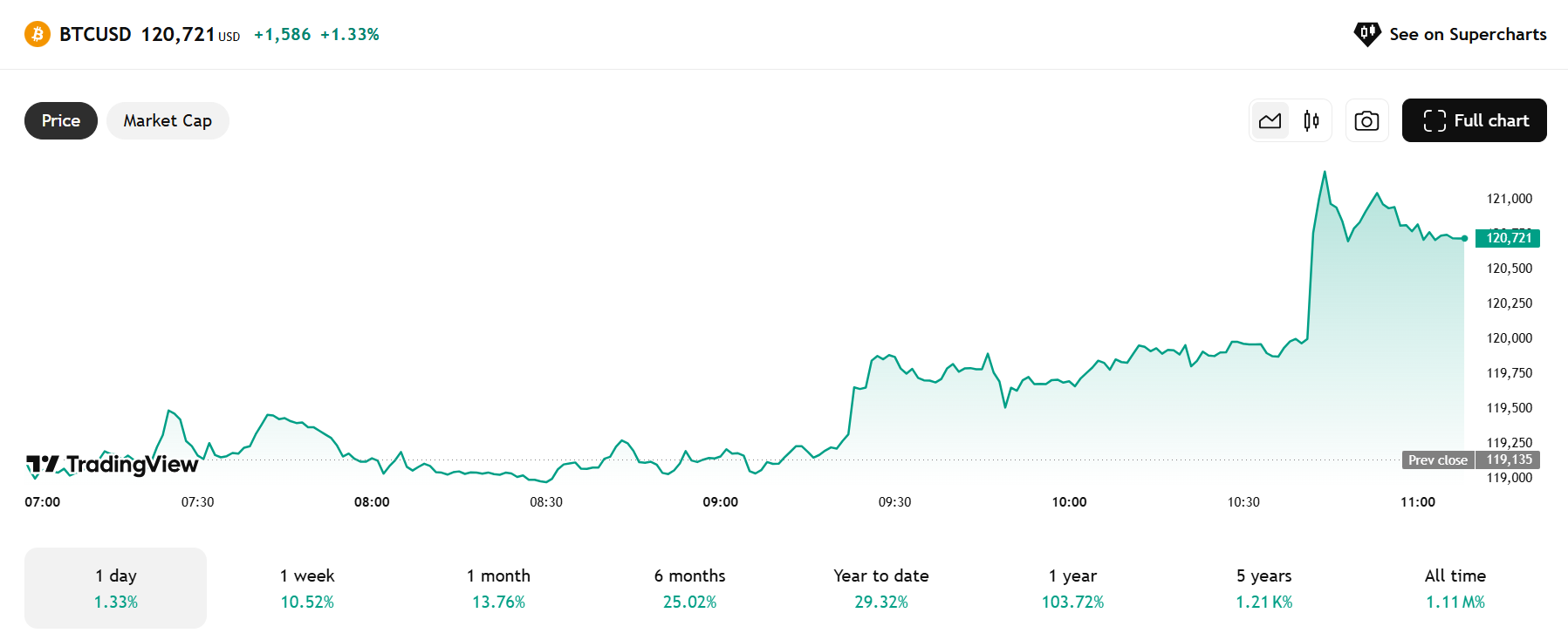The image size is (1568, 640).
Task: Switch to area line chart view
Action: pos(1270,121)
